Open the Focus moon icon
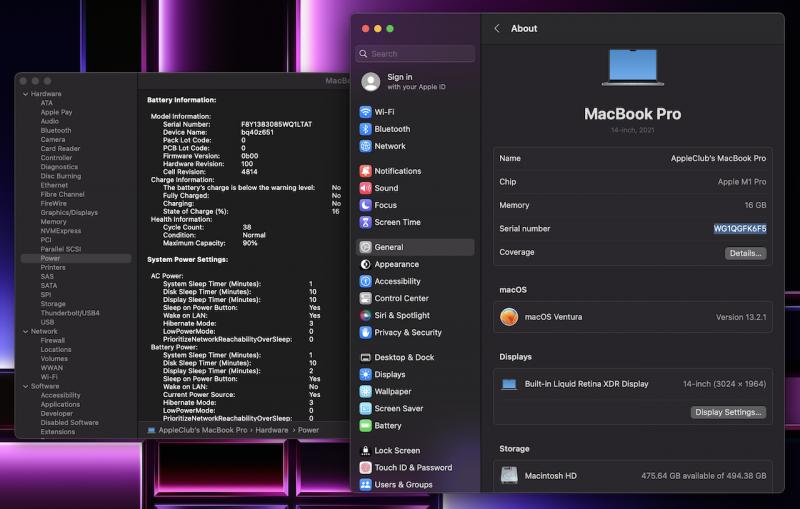Viewport: 800px width, 509px height. [365, 205]
